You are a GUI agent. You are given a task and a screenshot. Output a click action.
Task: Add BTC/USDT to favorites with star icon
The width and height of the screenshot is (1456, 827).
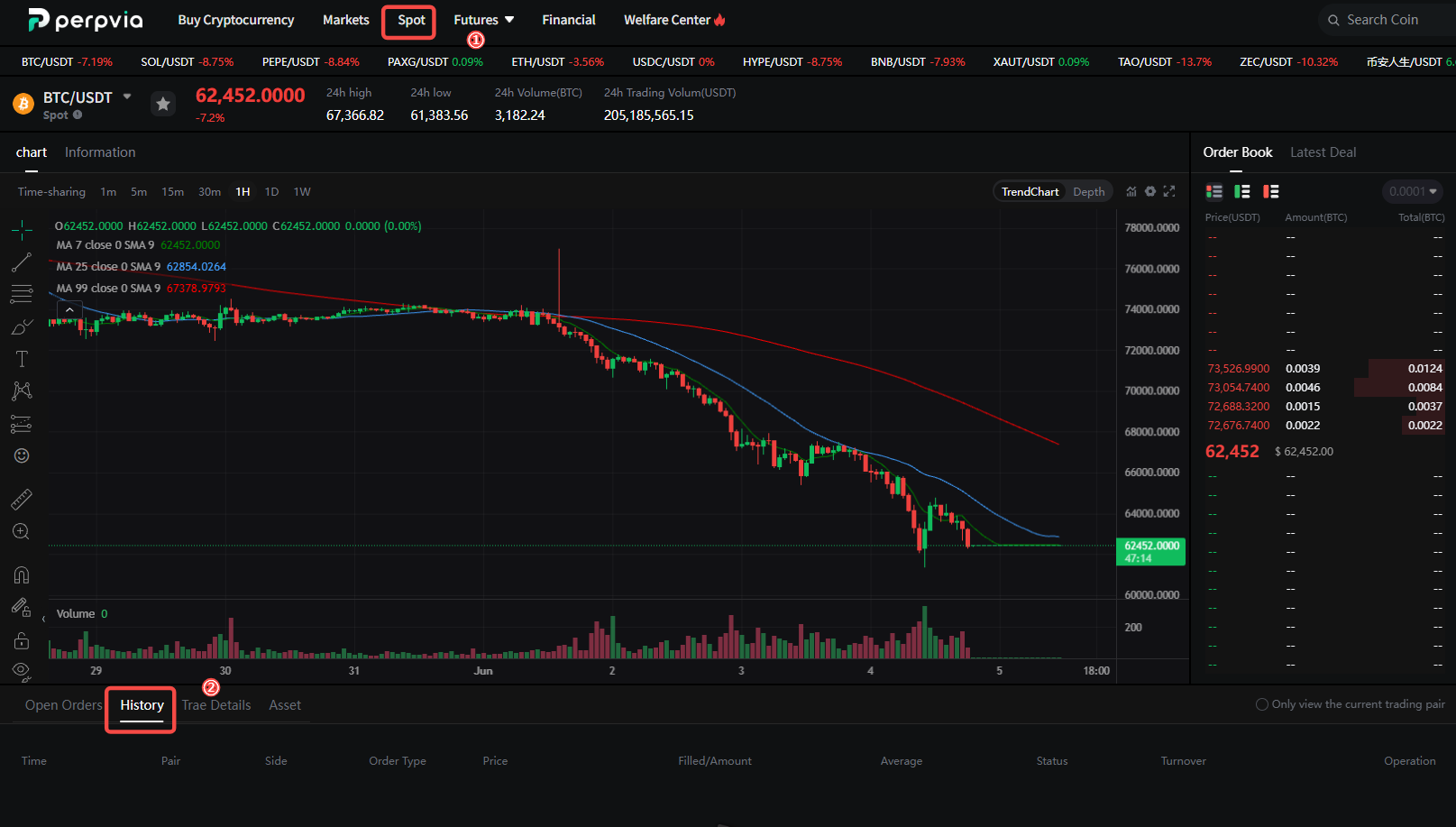pos(163,105)
